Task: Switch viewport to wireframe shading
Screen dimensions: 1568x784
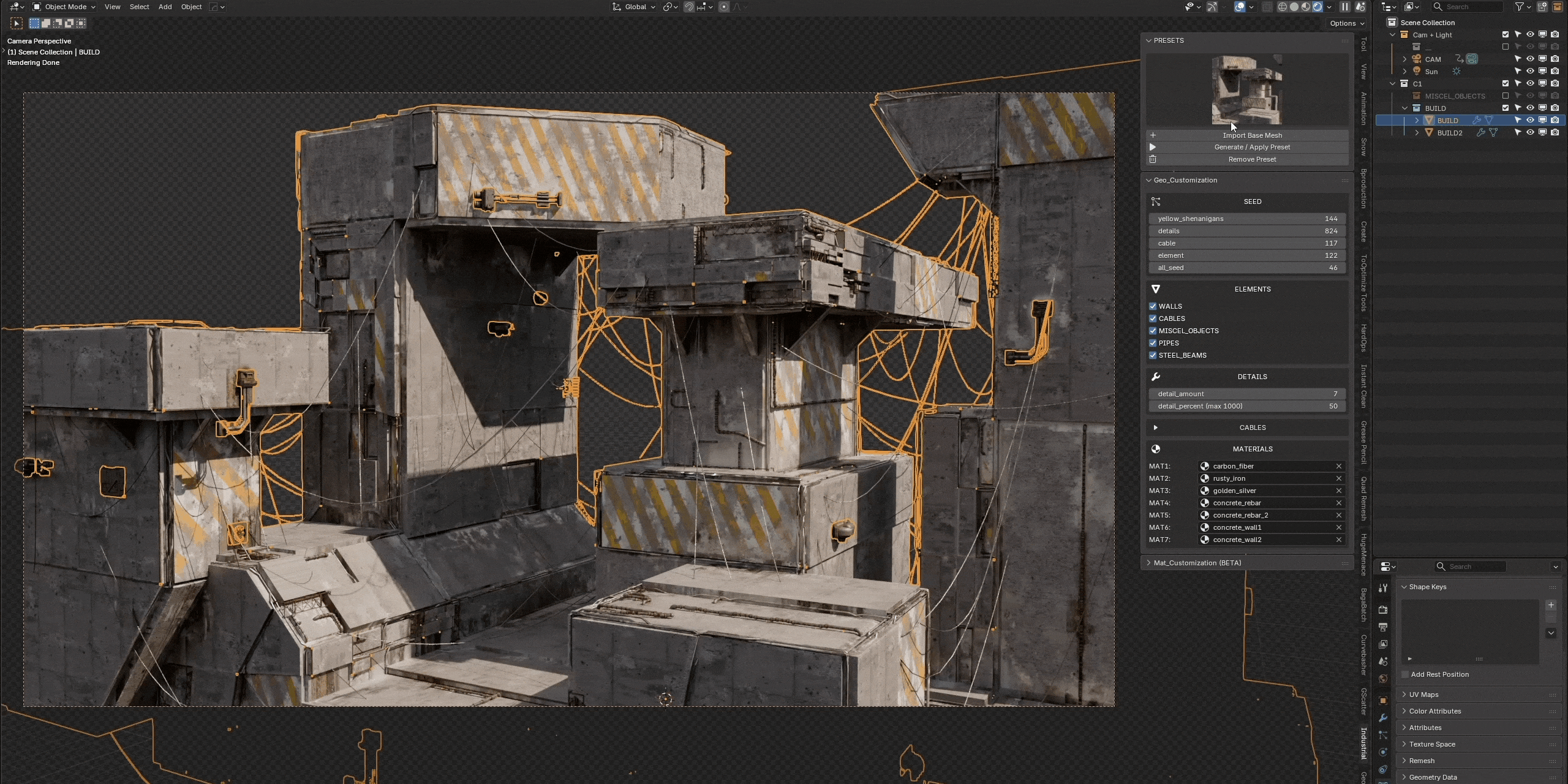Action: (1283, 7)
